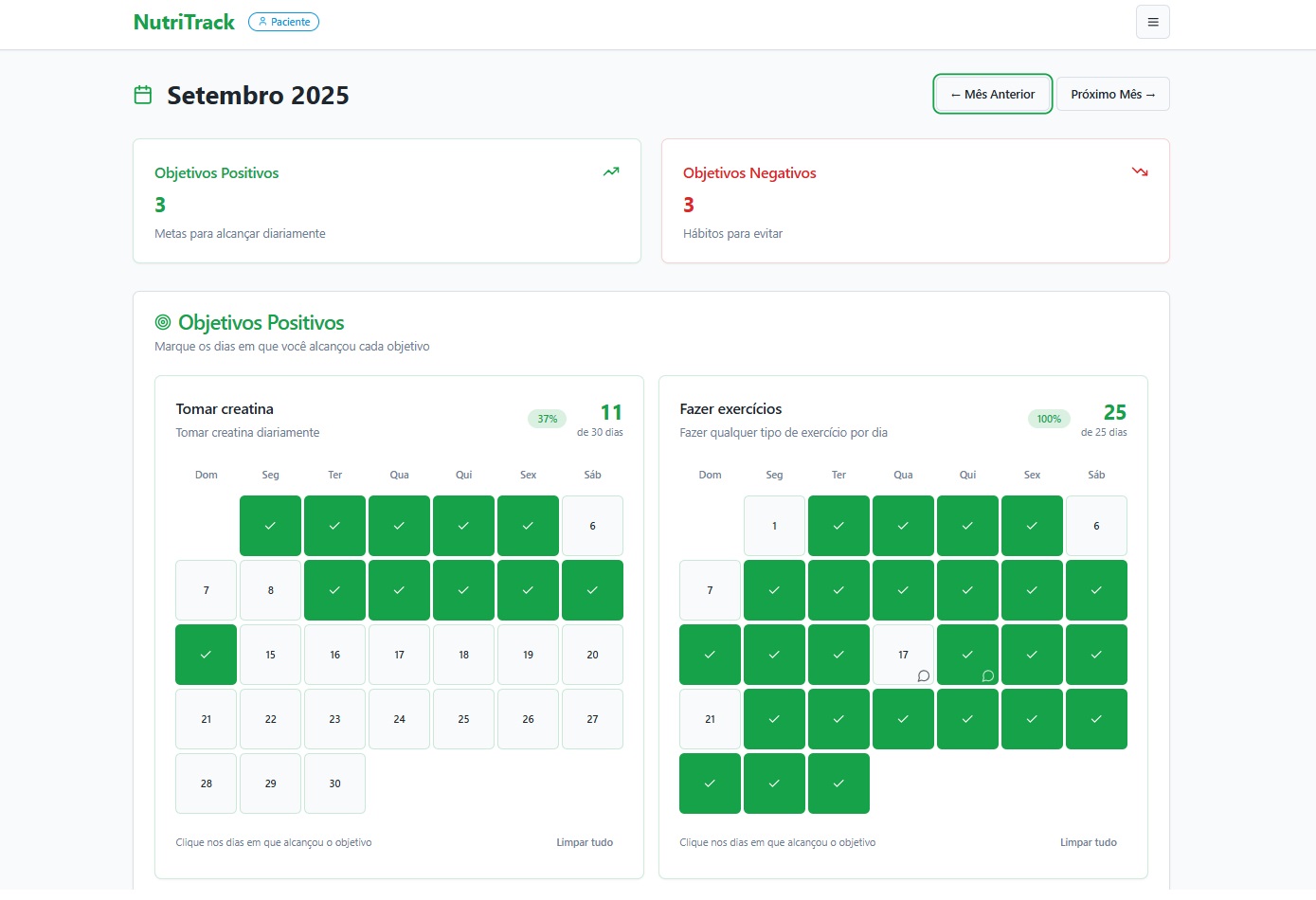Click the target icon next to Objetivos Positivos heading

pos(163,322)
